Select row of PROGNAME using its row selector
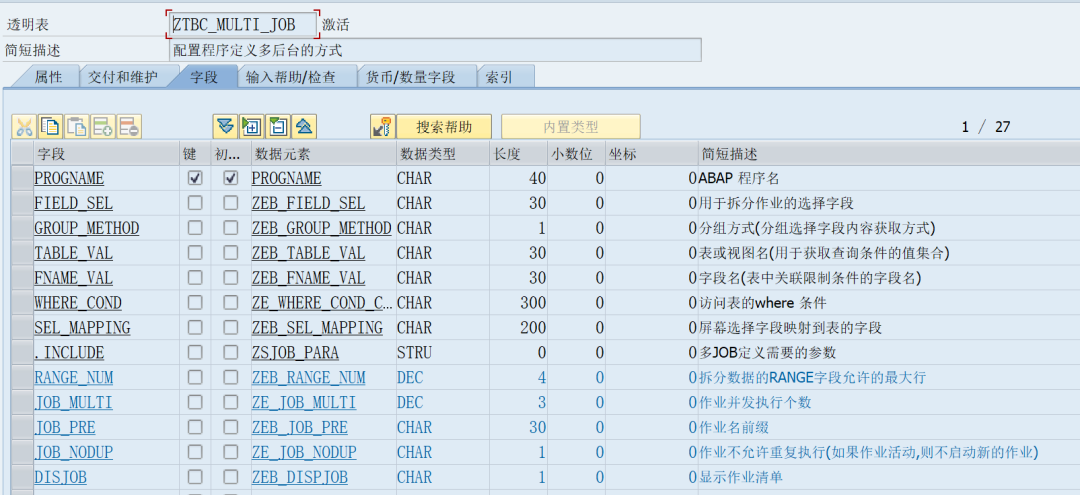The image size is (1080, 495). click(x=23, y=178)
